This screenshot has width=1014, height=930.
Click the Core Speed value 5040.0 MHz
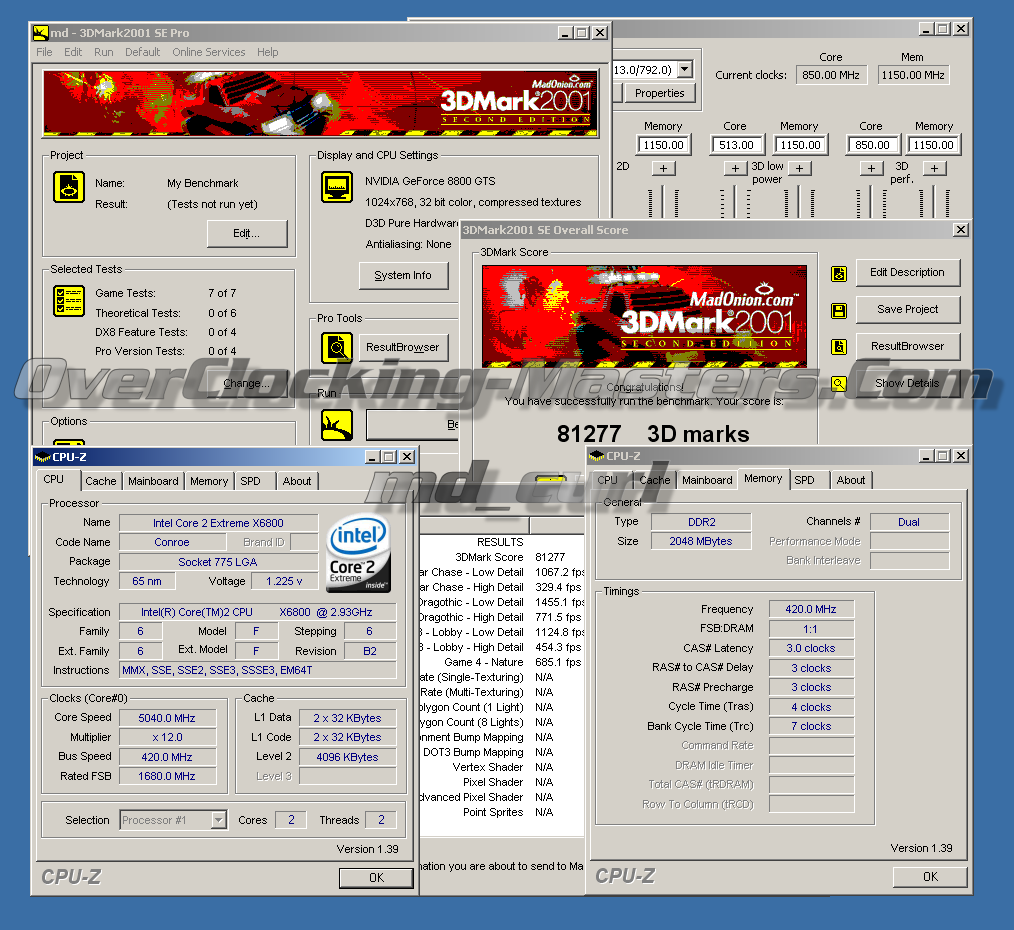click(x=167, y=718)
